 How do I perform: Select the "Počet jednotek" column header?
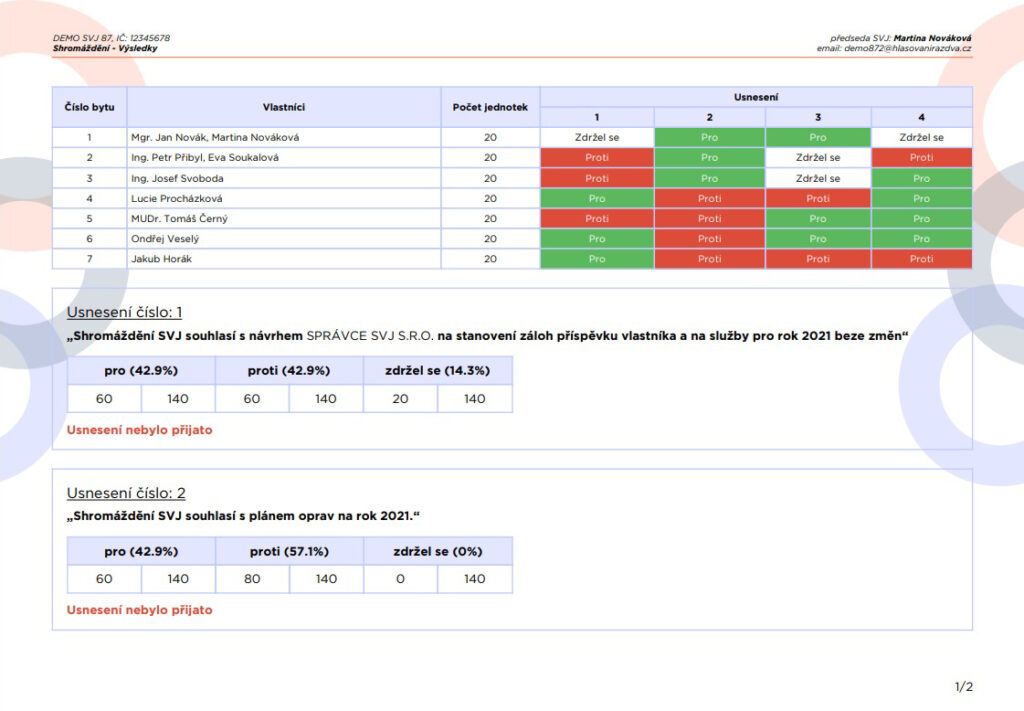point(490,106)
